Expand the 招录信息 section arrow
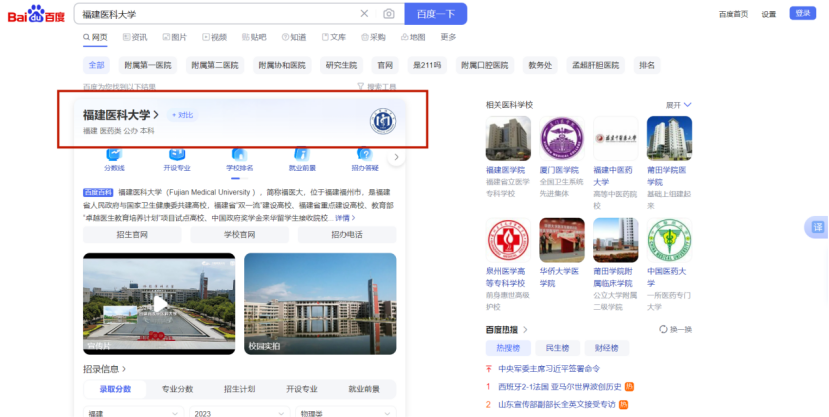 (x=124, y=369)
